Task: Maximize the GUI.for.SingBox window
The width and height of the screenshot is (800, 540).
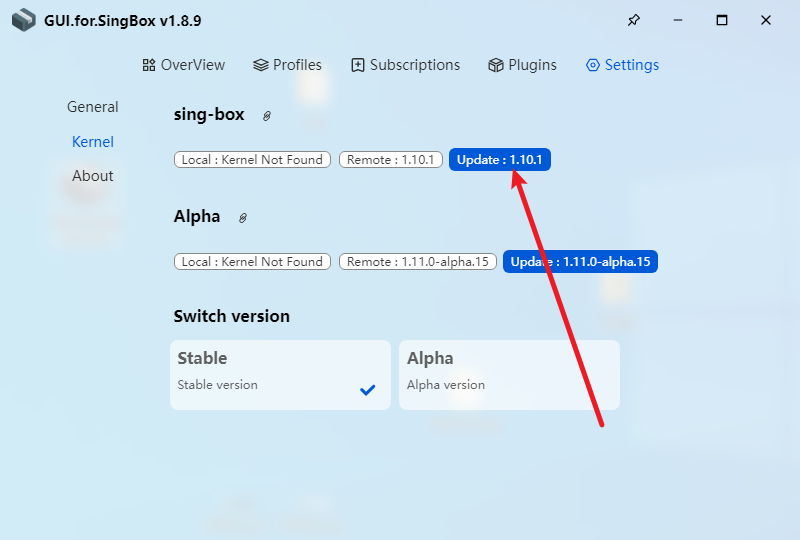Action: [721, 20]
